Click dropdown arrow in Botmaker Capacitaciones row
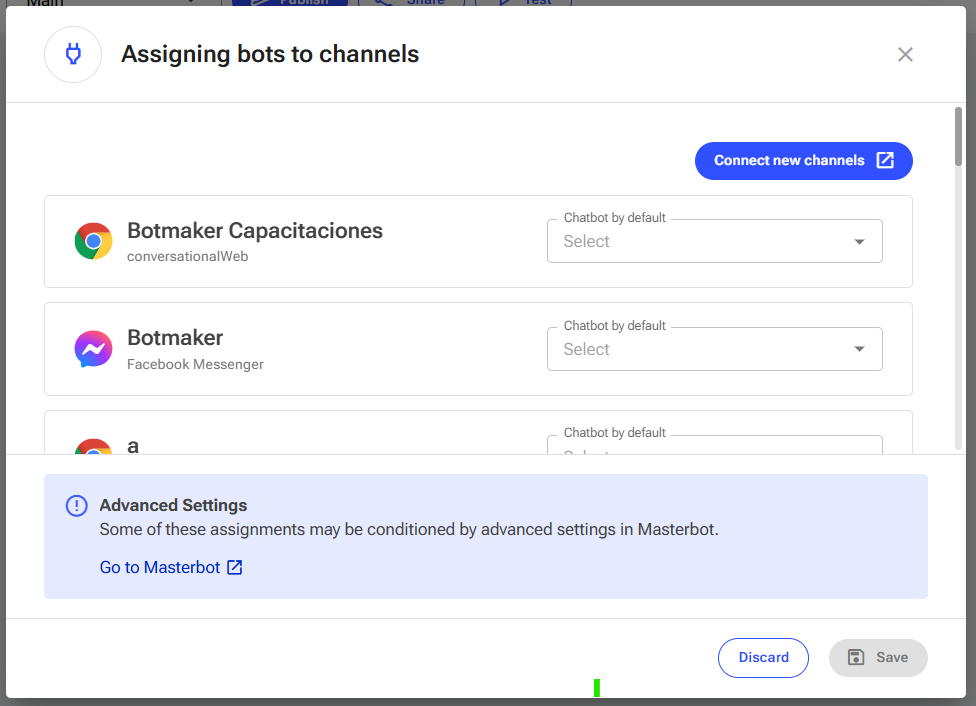The image size is (976, 706). click(859, 242)
